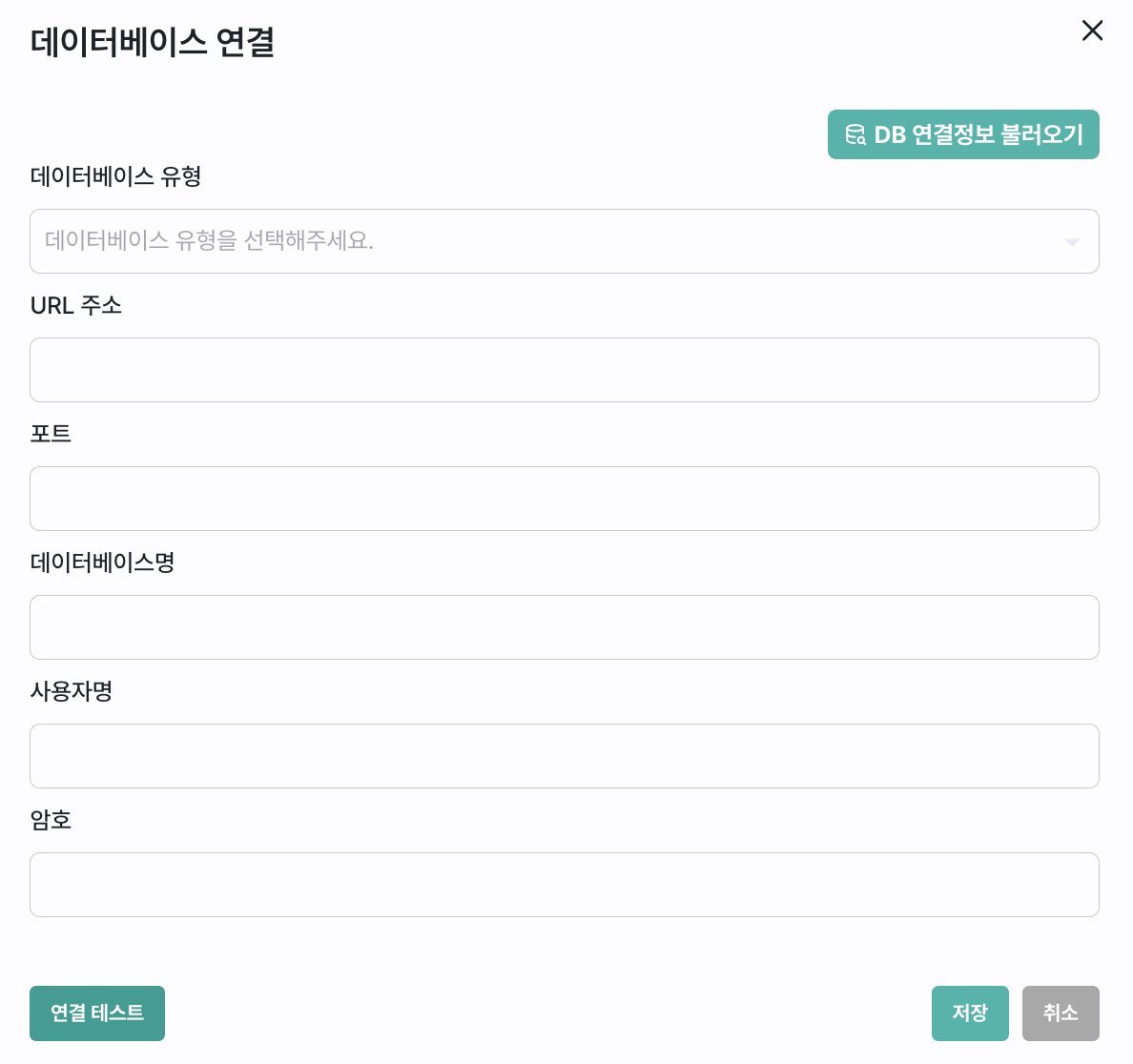Screen dimensions: 1133x1064
Task: Click the 데이터베이스 유형 label
Action: (115, 176)
